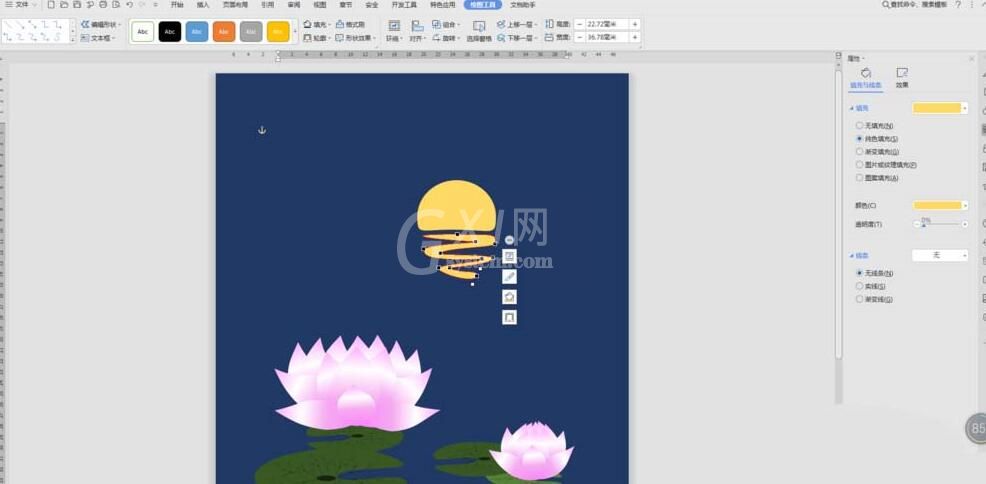This screenshot has width=986, height=484.
Task: Apply the blue Abc shape style
Action: [x=197, y=31]
